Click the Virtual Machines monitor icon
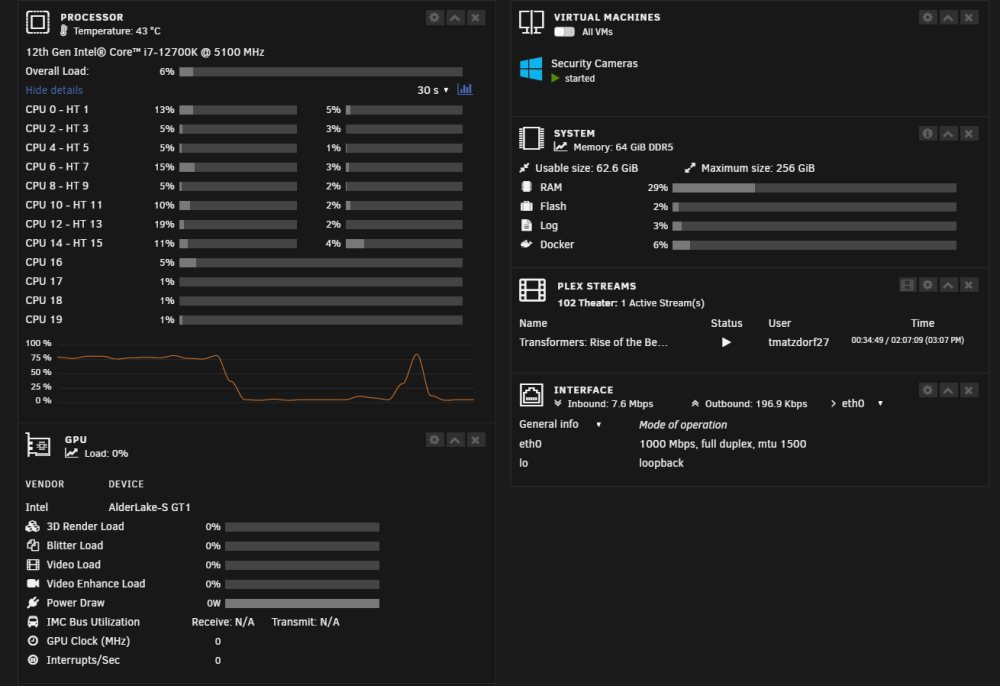The width and height of the screenshot is (1000, 686). pos(531,22)
